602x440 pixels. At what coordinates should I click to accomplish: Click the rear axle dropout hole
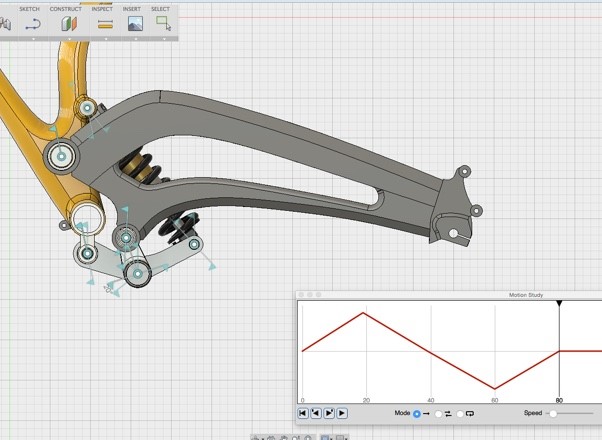(453, 233)
